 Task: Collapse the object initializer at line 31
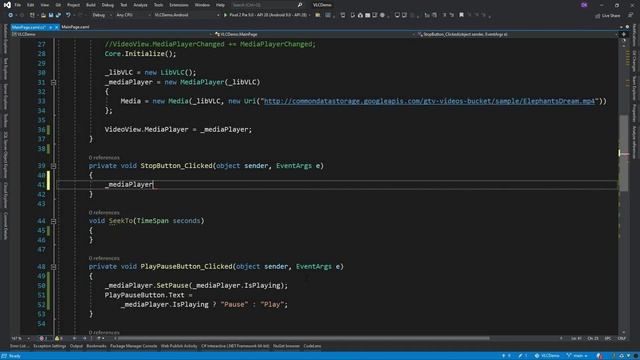(53, 82)
